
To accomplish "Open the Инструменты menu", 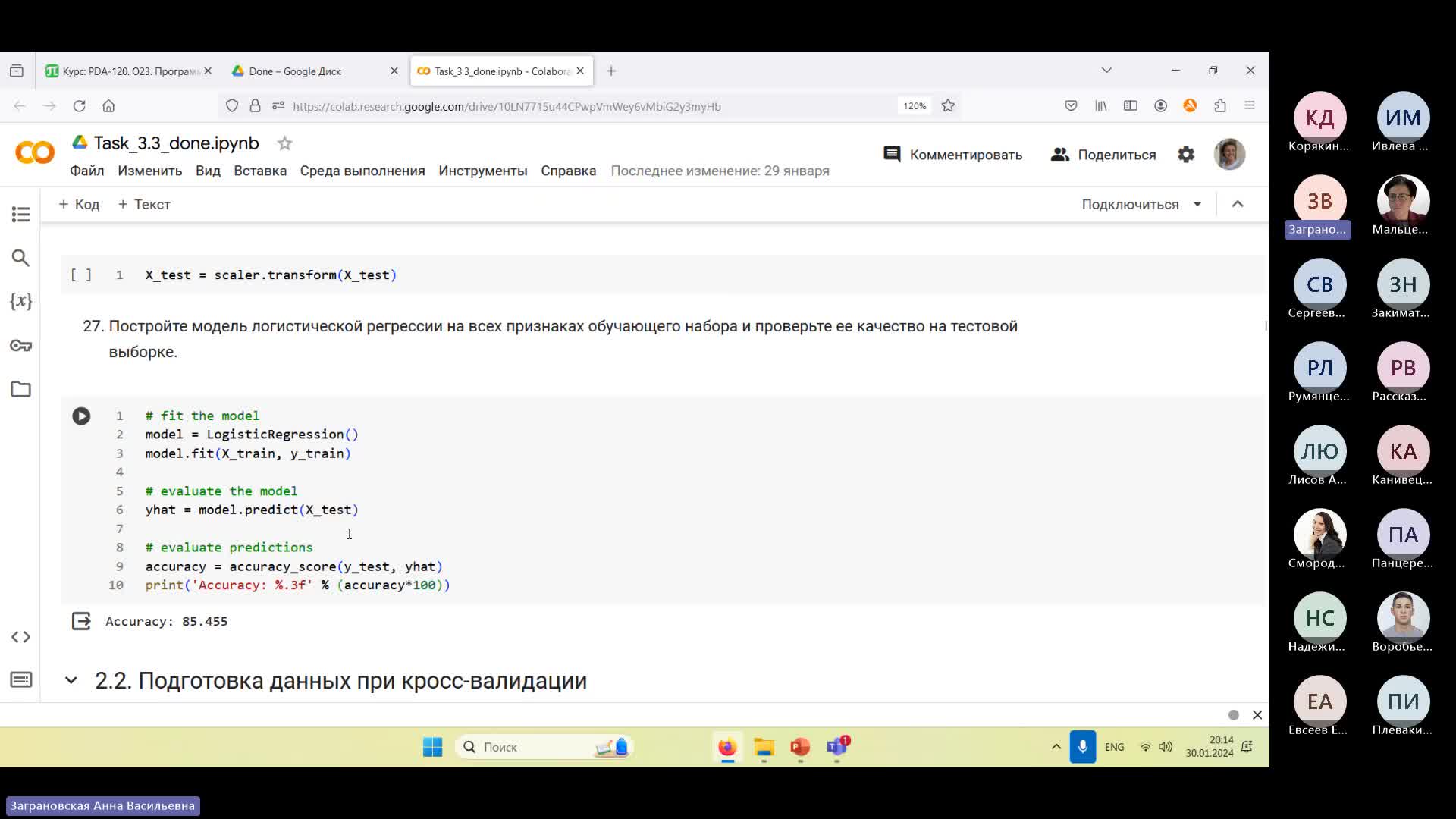I will coord(483,171).
